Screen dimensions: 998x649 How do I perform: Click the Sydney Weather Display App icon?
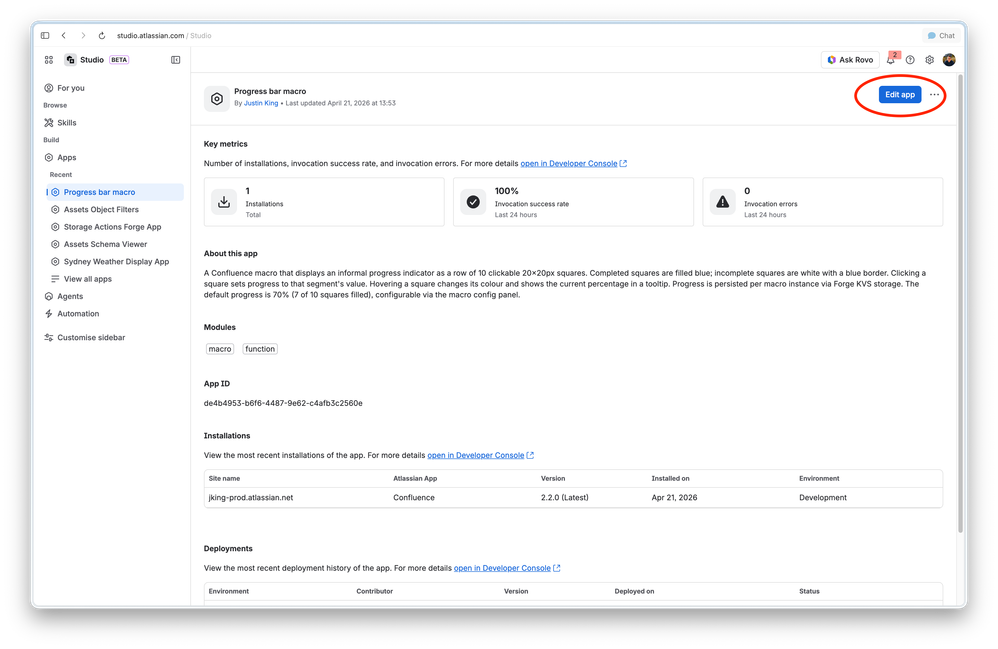pos(55,262)
